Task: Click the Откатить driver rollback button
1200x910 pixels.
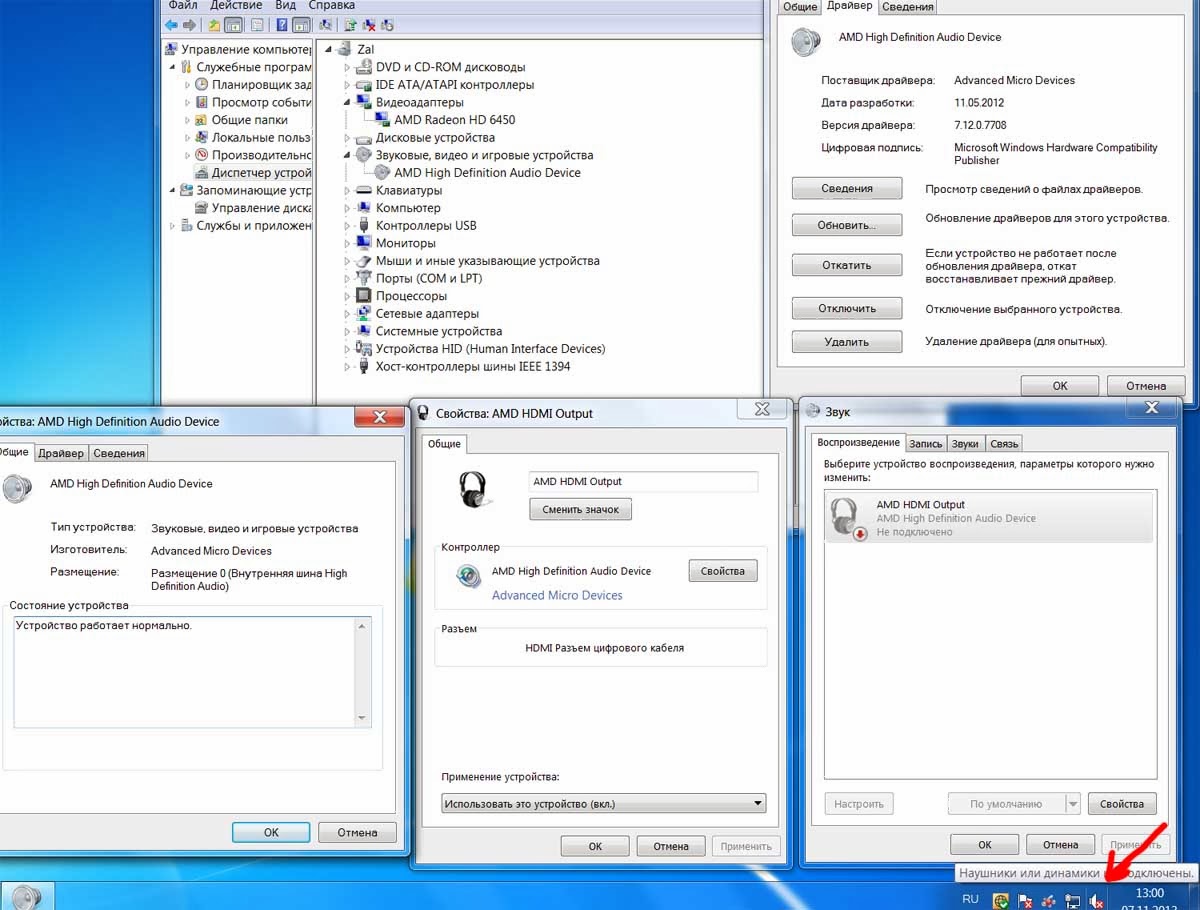Action: [847, 265]
